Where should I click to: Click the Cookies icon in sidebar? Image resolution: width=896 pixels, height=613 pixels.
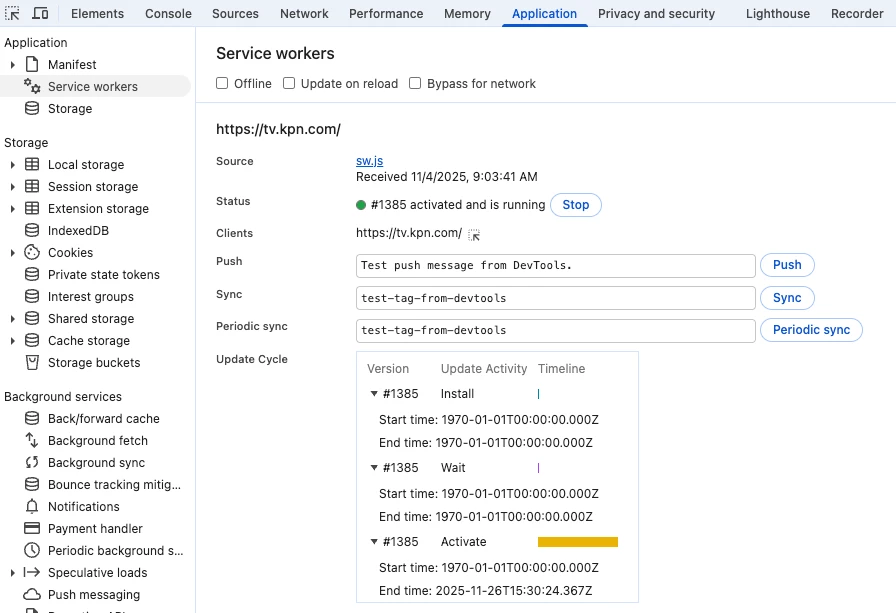click(31, 253)
